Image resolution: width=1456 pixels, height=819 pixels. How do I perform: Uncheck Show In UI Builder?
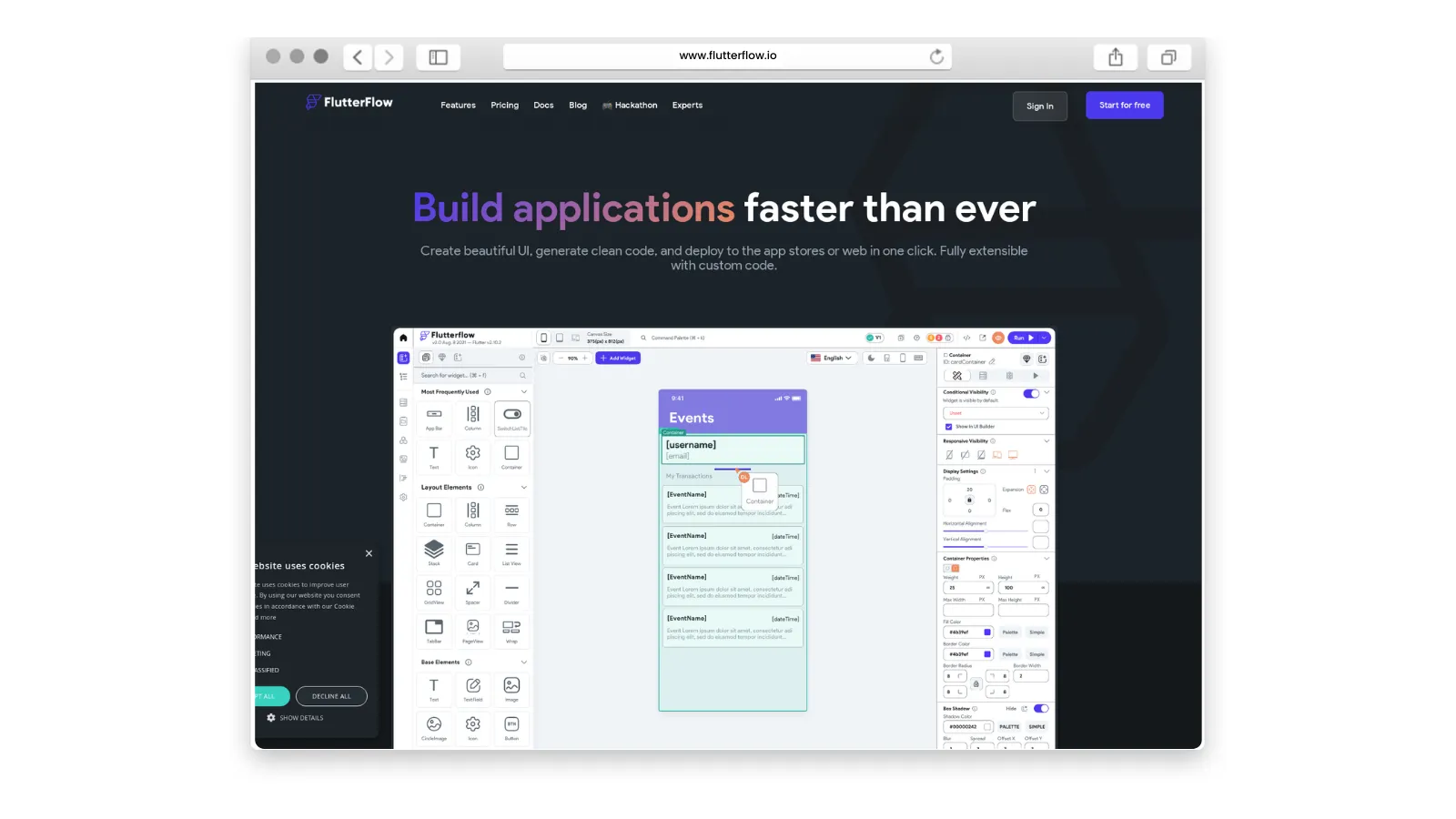tap(948, 427)
